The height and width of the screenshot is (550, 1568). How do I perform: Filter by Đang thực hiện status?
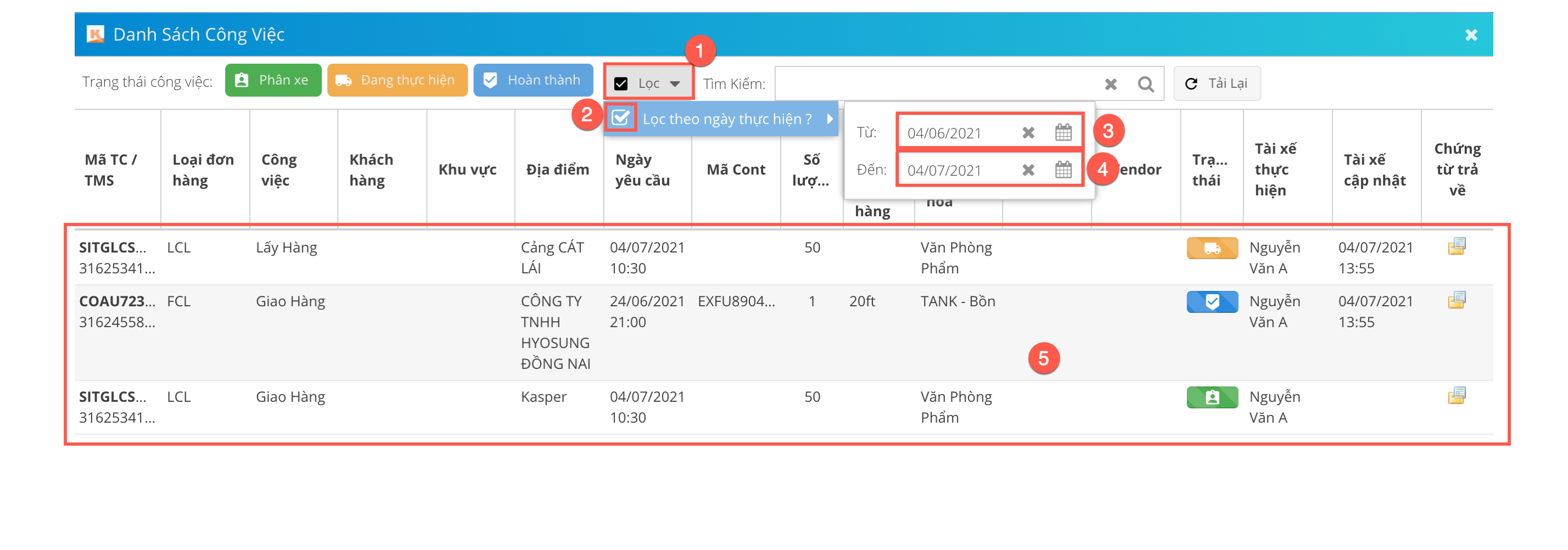point(397,80)
